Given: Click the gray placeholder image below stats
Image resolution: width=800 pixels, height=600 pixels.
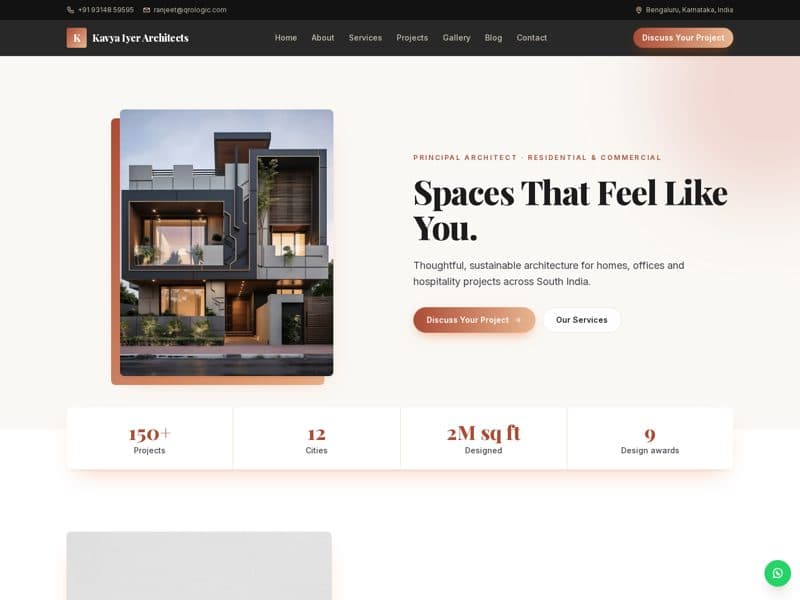Looking at the screenshot, I should pyautogui.click(x=199, y=566).
